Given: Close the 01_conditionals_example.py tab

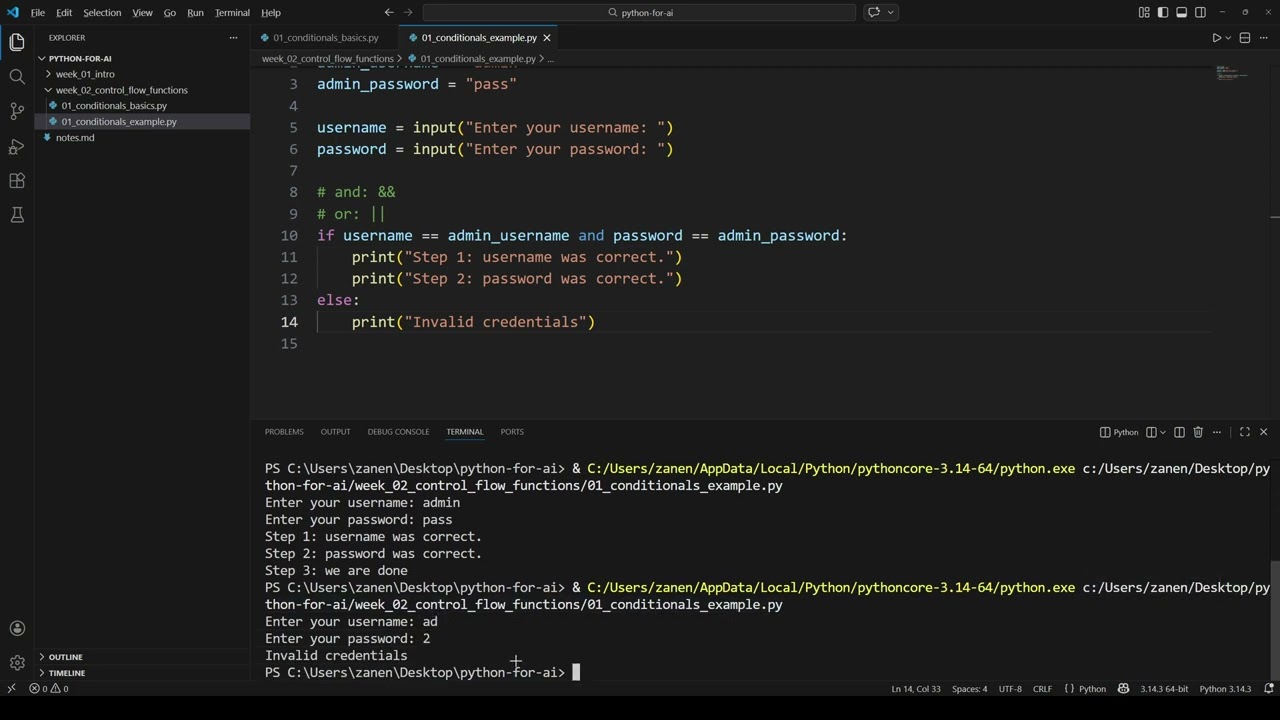Looking at the screenshot, I should (x=547, y=38).
